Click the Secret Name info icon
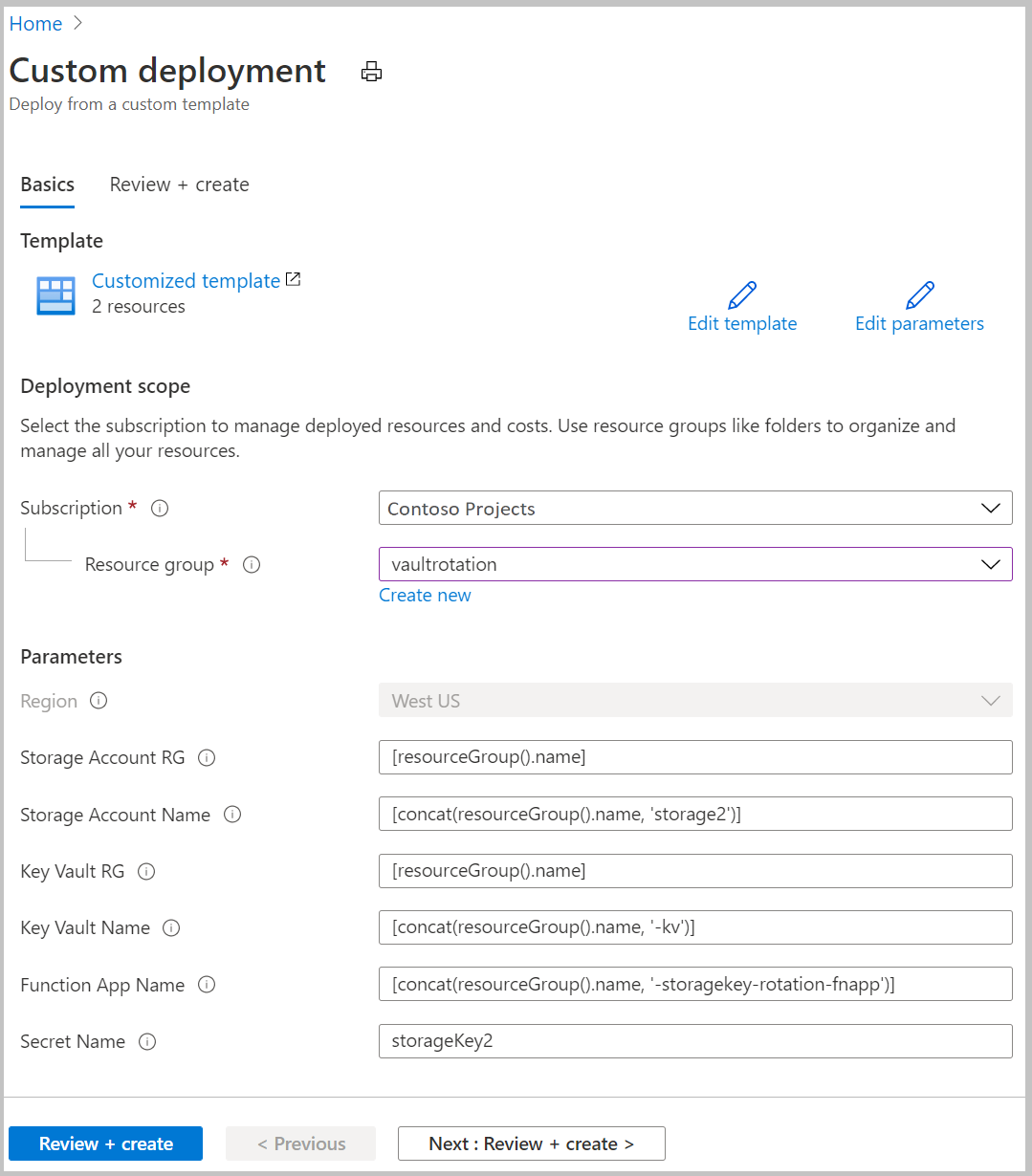Viewport: 1032px width, 1176px height. point(147,1042)
